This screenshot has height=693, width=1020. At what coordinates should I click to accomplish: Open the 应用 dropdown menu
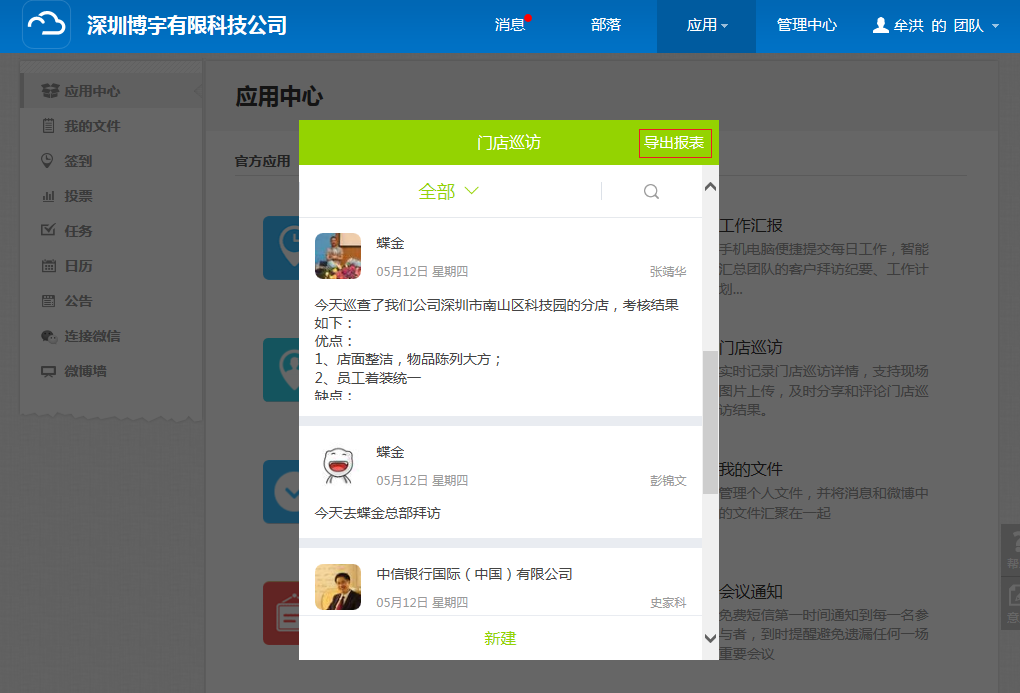(706, 25)
